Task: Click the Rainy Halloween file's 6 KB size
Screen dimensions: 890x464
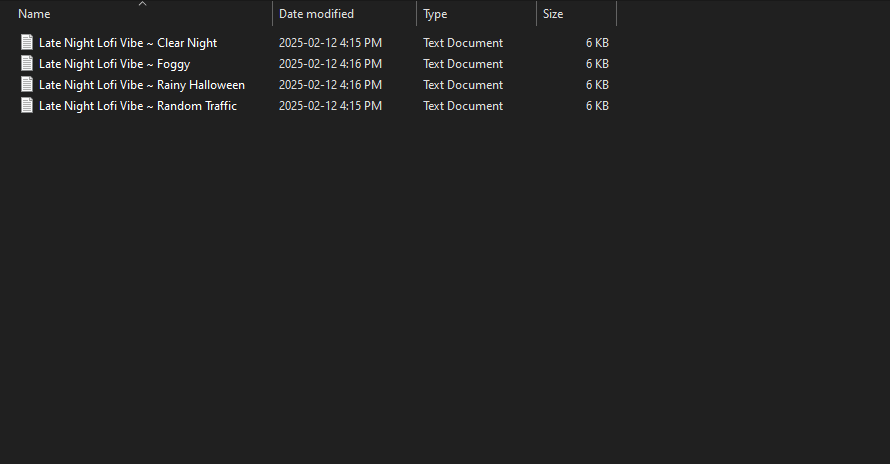Action: 597,85
